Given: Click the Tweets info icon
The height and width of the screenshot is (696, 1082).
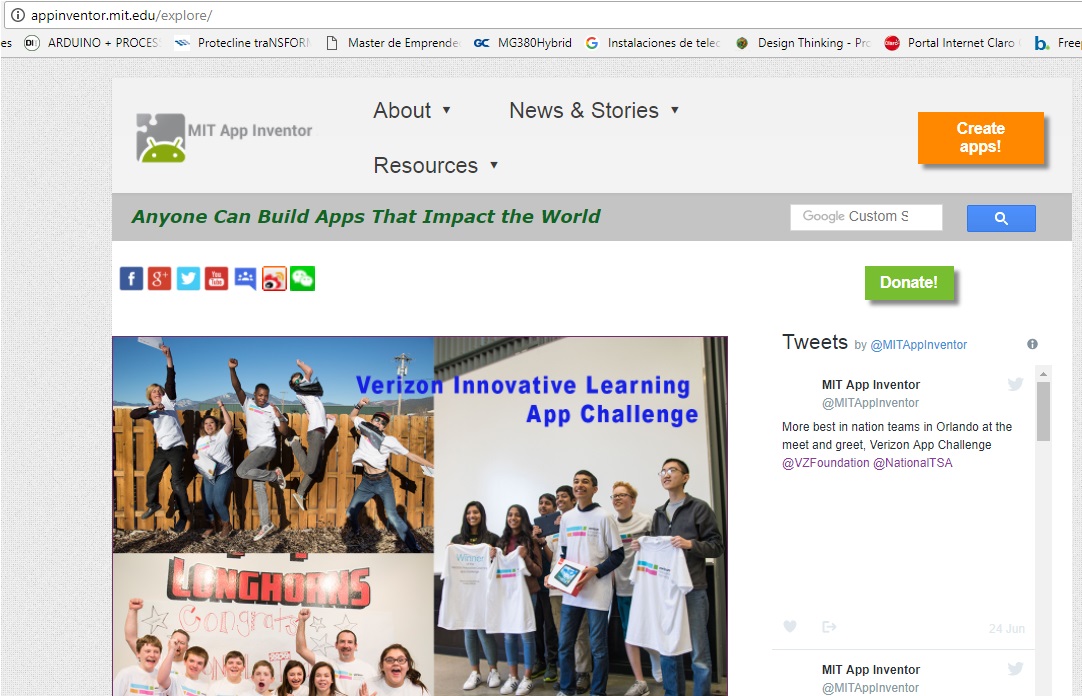Looking at the screenshot, I should click(x=1032, y=344).
